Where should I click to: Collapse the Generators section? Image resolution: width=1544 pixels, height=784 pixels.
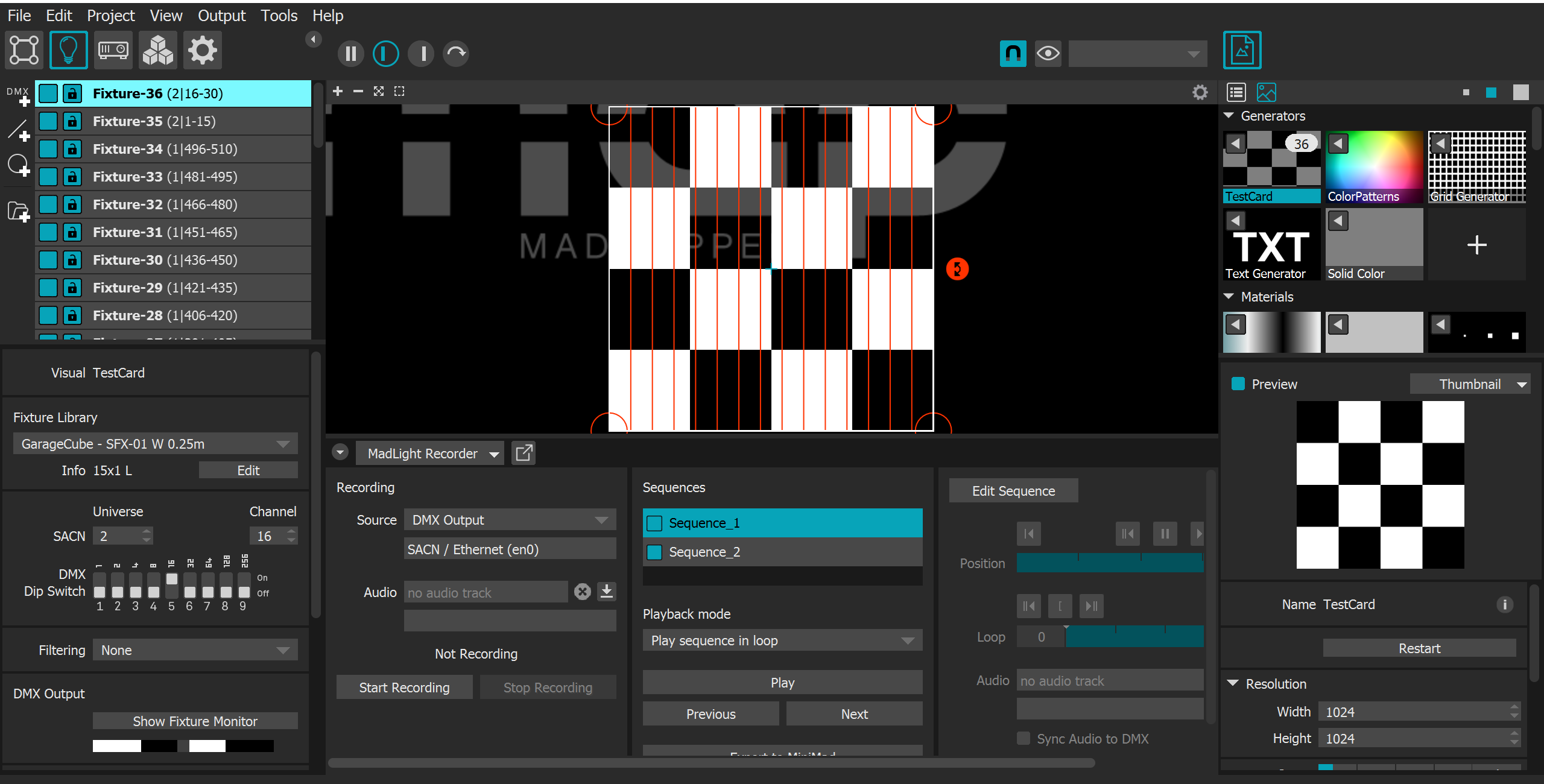point(1229,116)
